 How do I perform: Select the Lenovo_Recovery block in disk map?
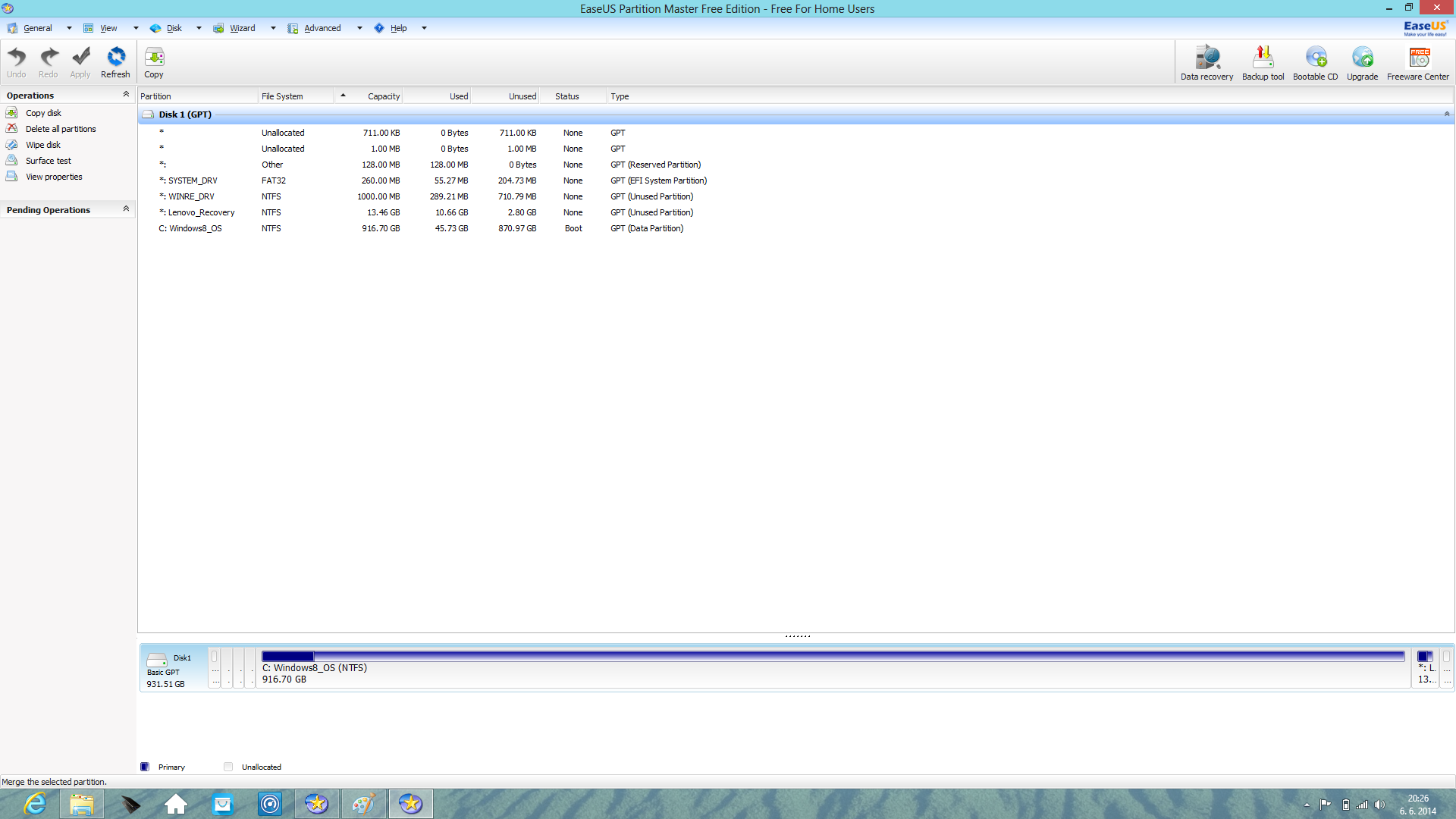[x=1426, y=667]
